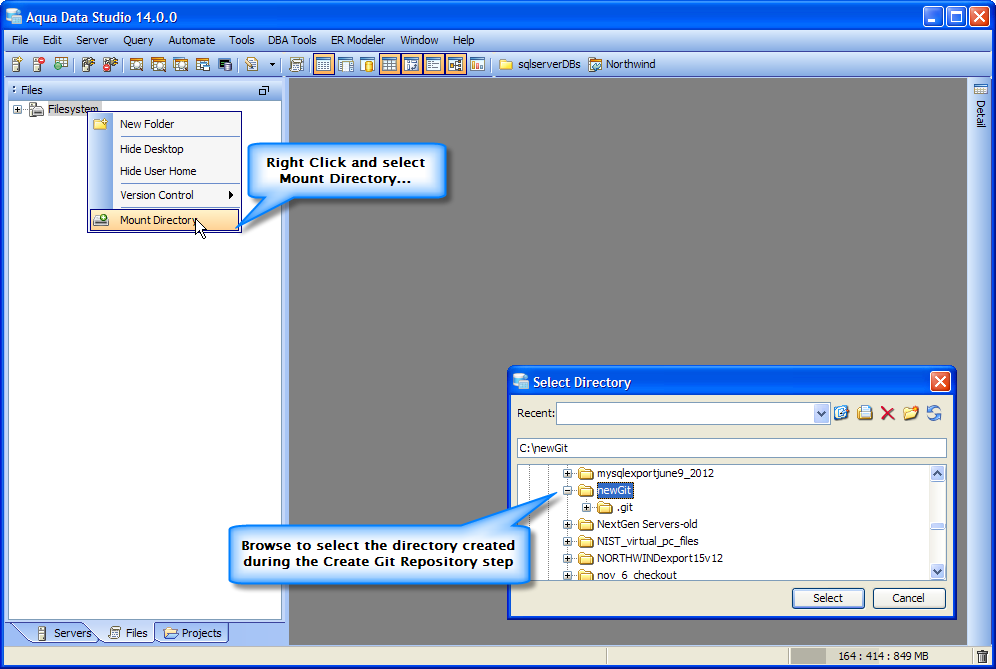Collapse the newGit folder node
The width and height of the screenshot is (996, 669).
click(567, 490)
